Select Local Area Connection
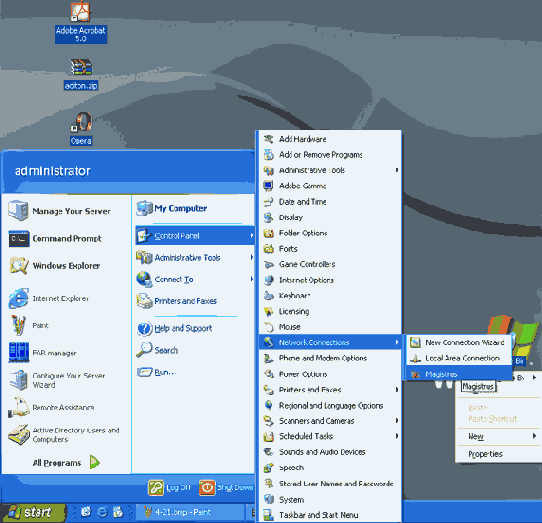This screenshot has height=523, width=542. pos(459,358)
